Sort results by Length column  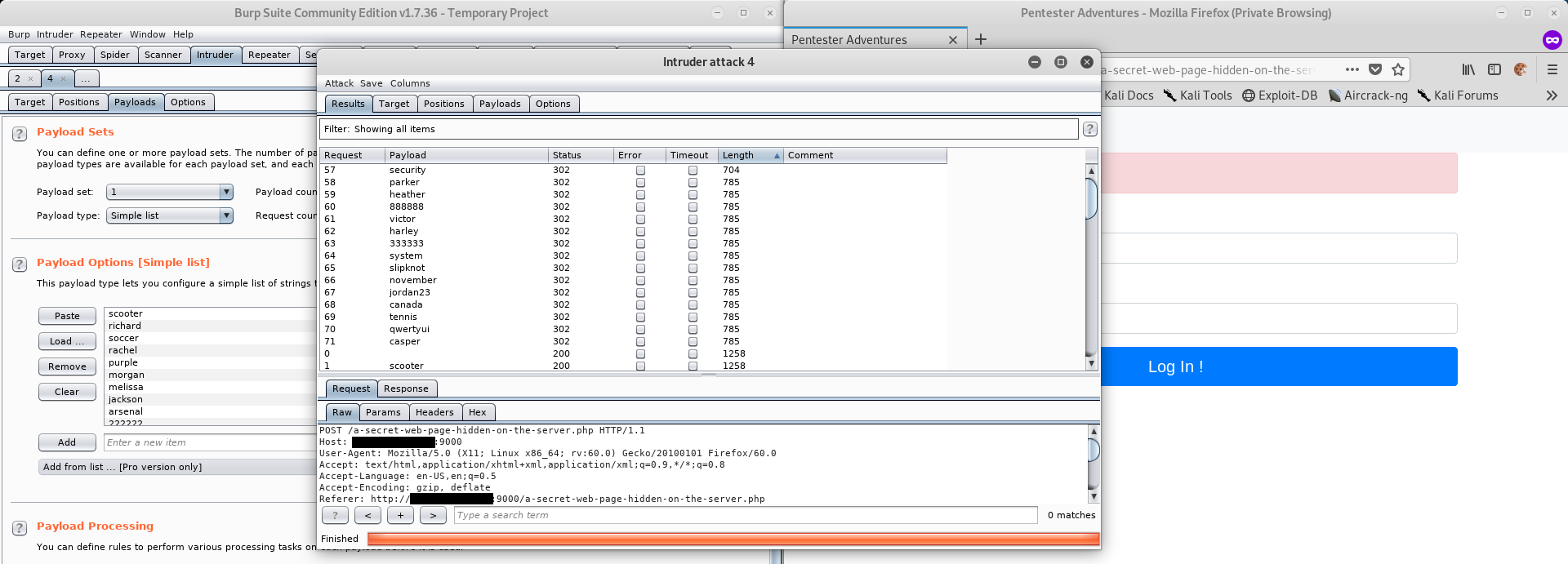click(750, 155)
